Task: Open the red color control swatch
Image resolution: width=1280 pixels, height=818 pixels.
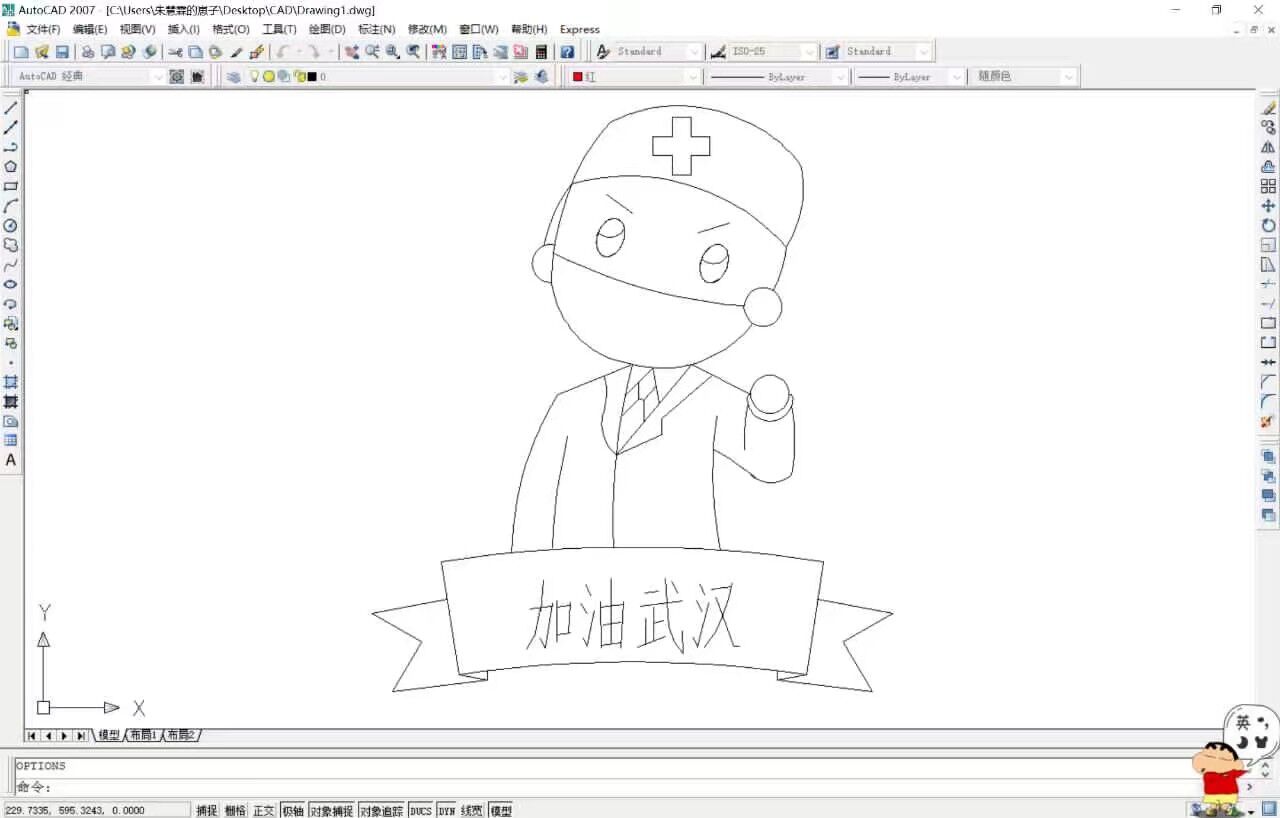Action: 635,77
